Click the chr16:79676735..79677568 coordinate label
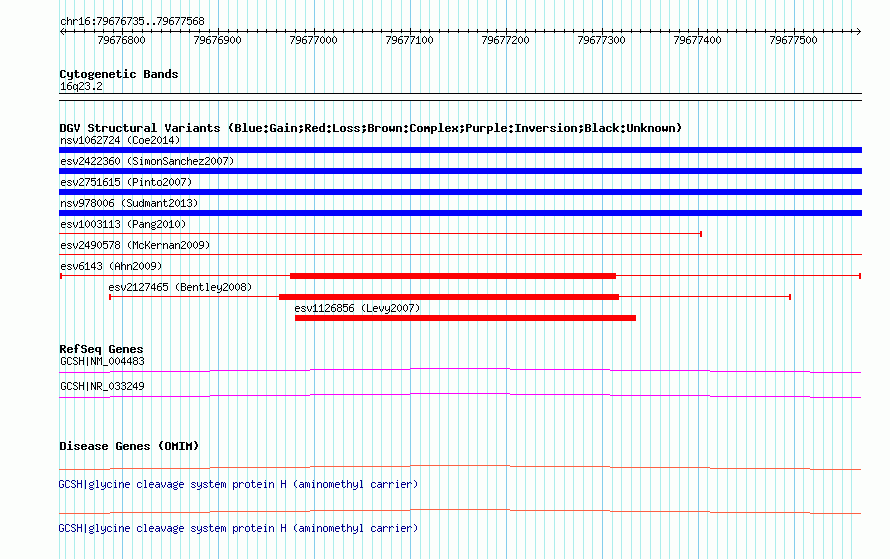Image resolution: width=890 pixels, height=559 pixels. 132,21
